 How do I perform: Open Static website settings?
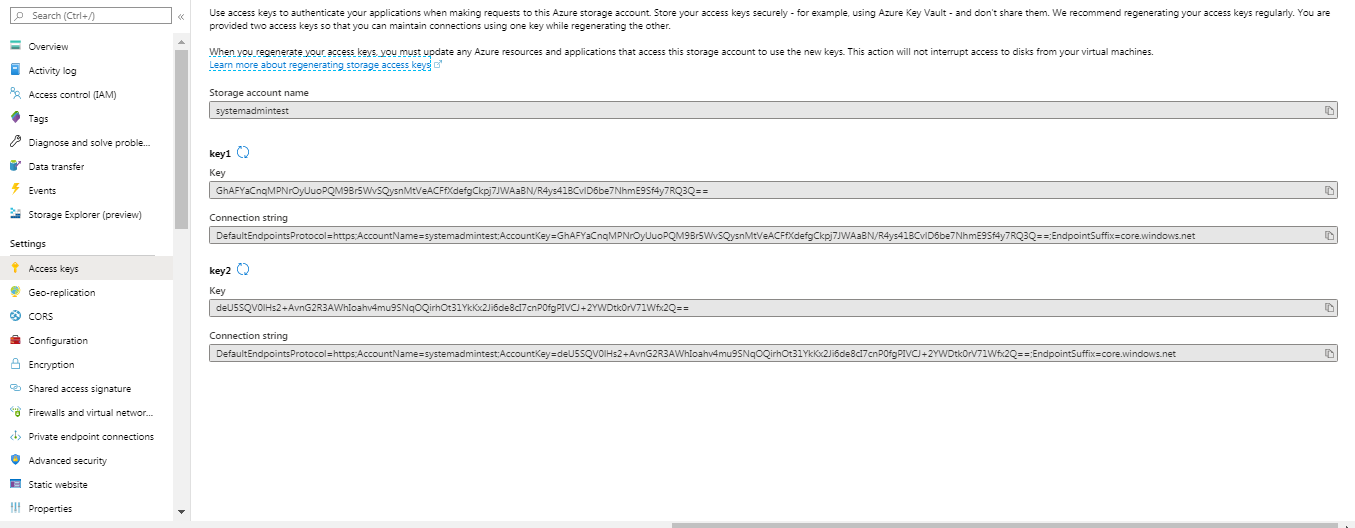click(57, 485)
